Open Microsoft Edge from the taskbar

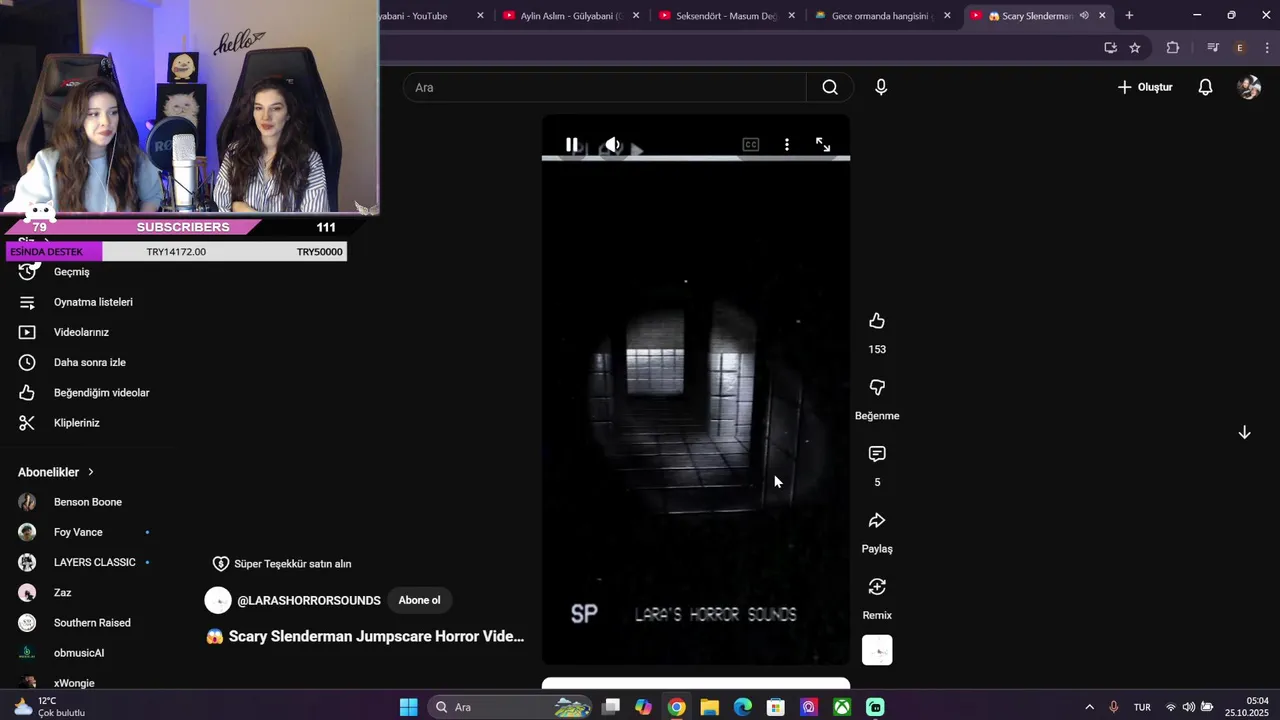tap(742, 707)
